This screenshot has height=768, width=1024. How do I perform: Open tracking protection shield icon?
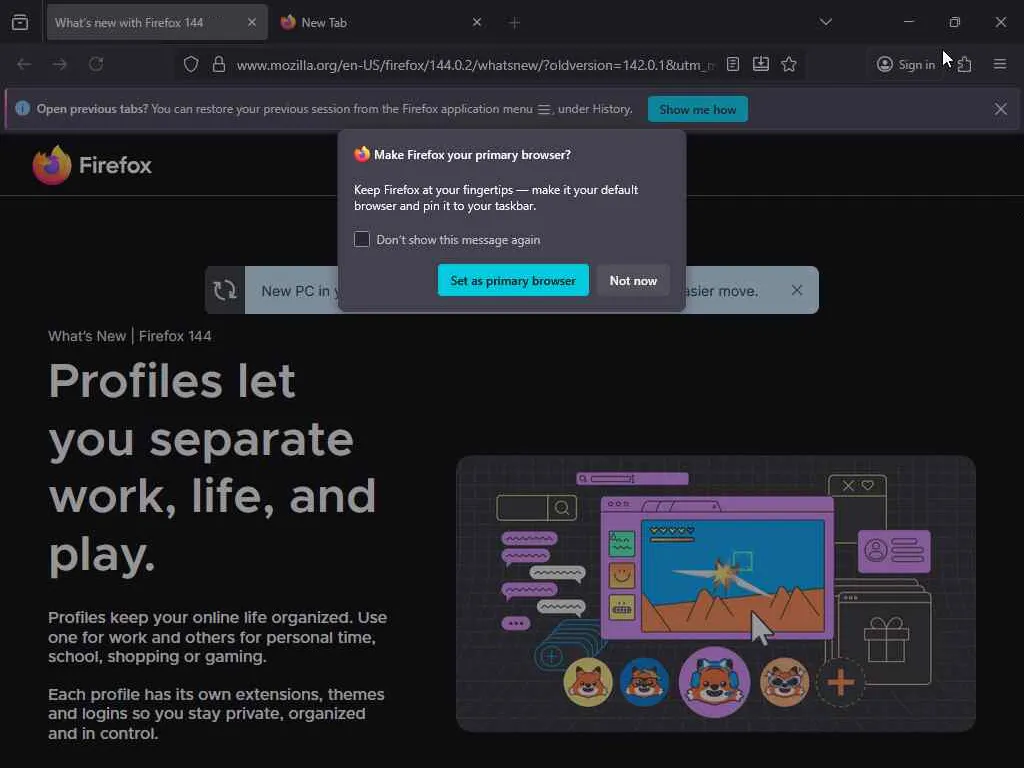pyautogui.click(x=191, y=64)
